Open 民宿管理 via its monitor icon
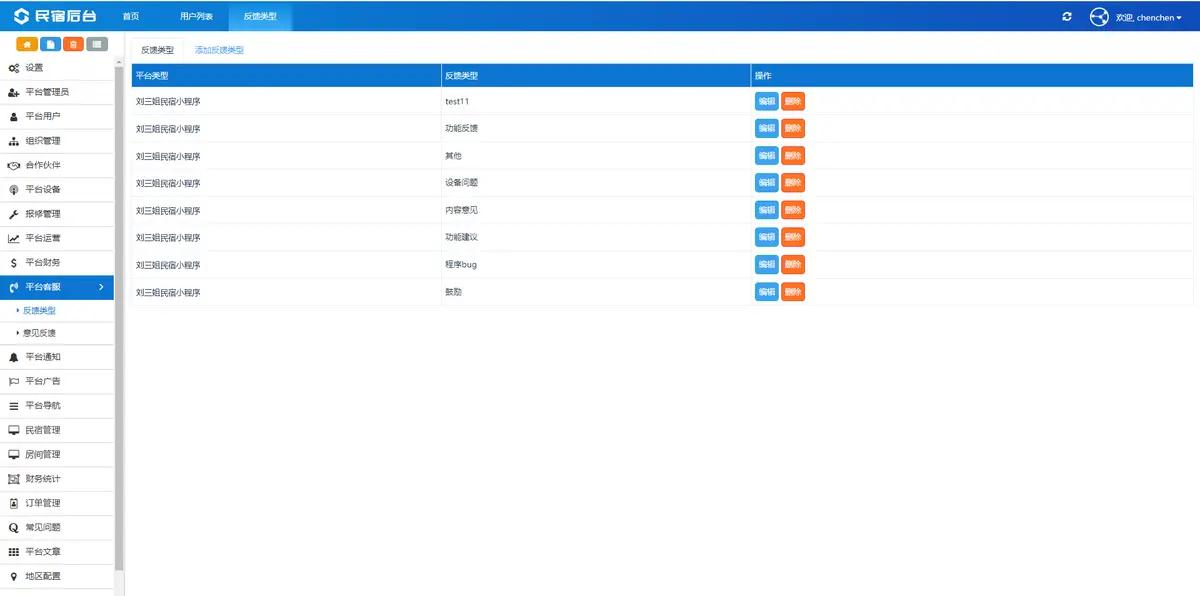Screen dimensions: 1200x596 (x=14, y=430)
